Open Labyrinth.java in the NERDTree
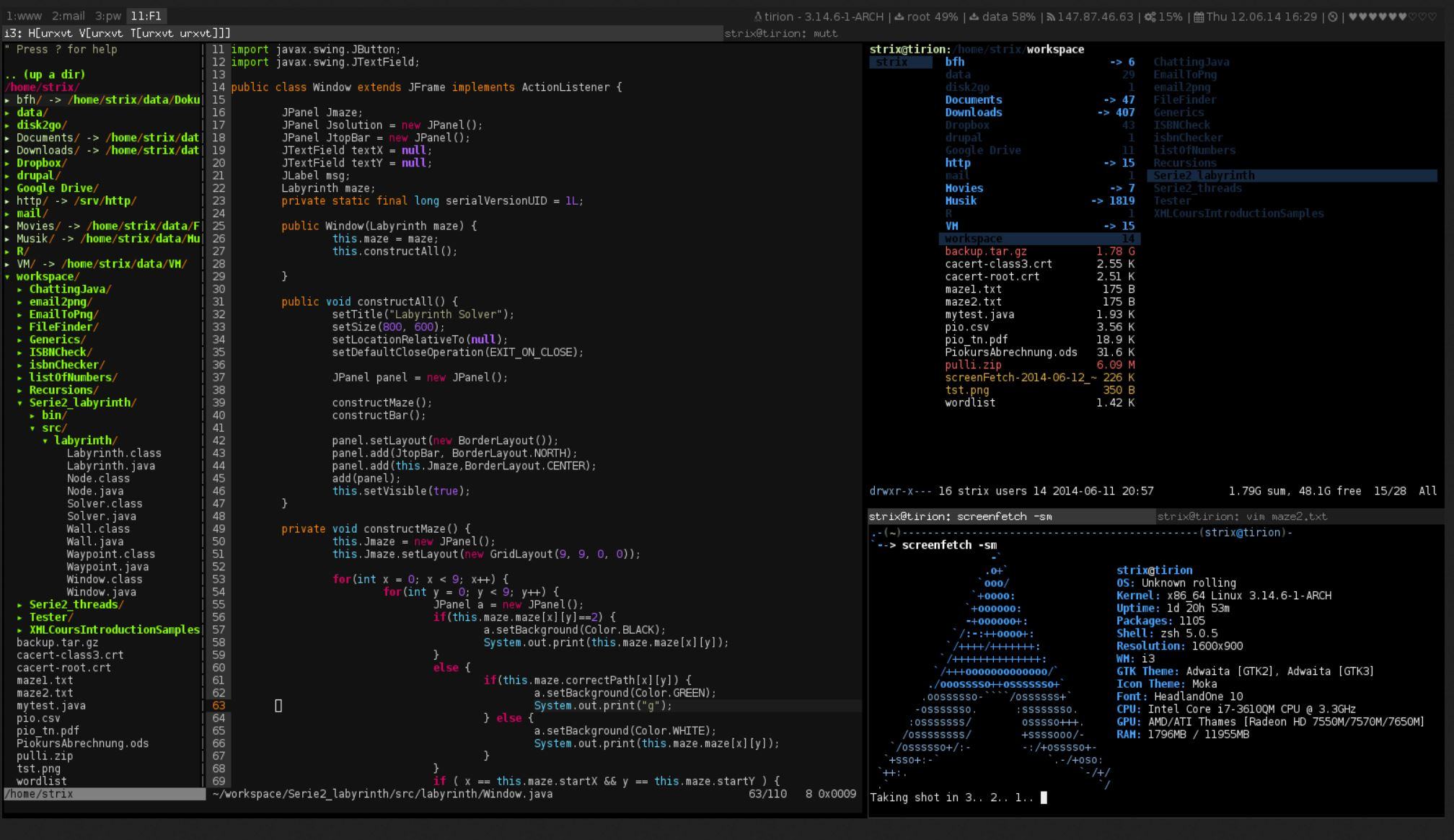The image size is (1454, 840). (111, 466)
